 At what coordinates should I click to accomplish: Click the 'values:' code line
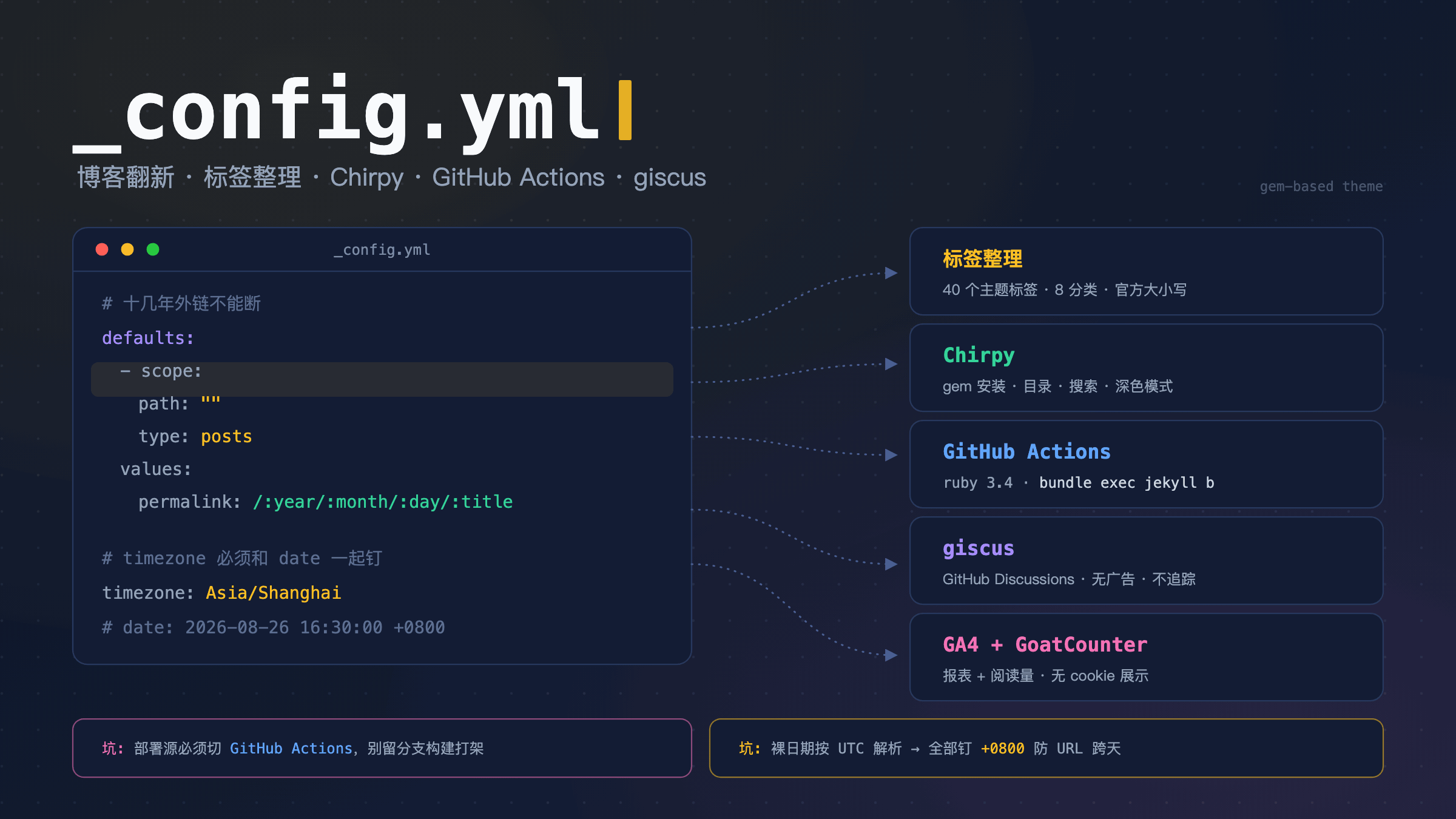click(x=156, y=469)
